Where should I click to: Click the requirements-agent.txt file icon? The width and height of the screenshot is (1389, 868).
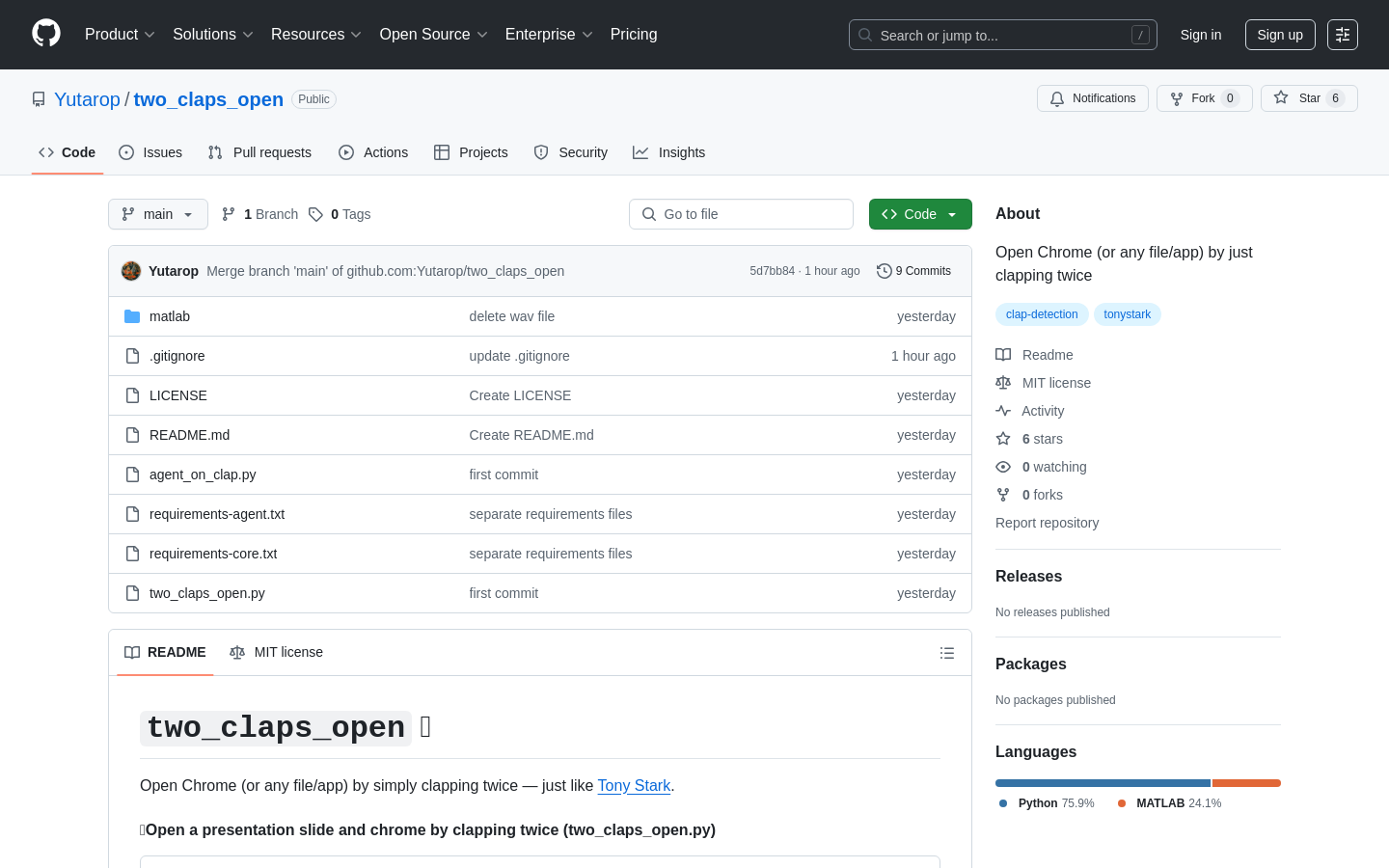tap(133, 514)
